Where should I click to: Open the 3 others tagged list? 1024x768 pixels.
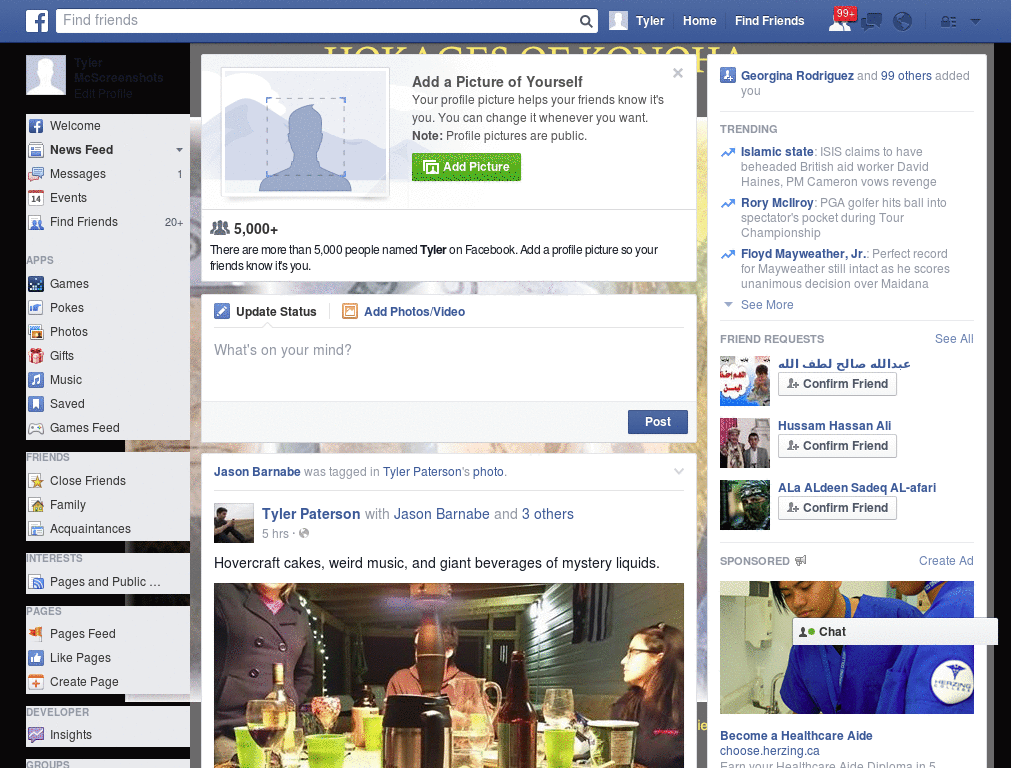(x=547, y=514)
